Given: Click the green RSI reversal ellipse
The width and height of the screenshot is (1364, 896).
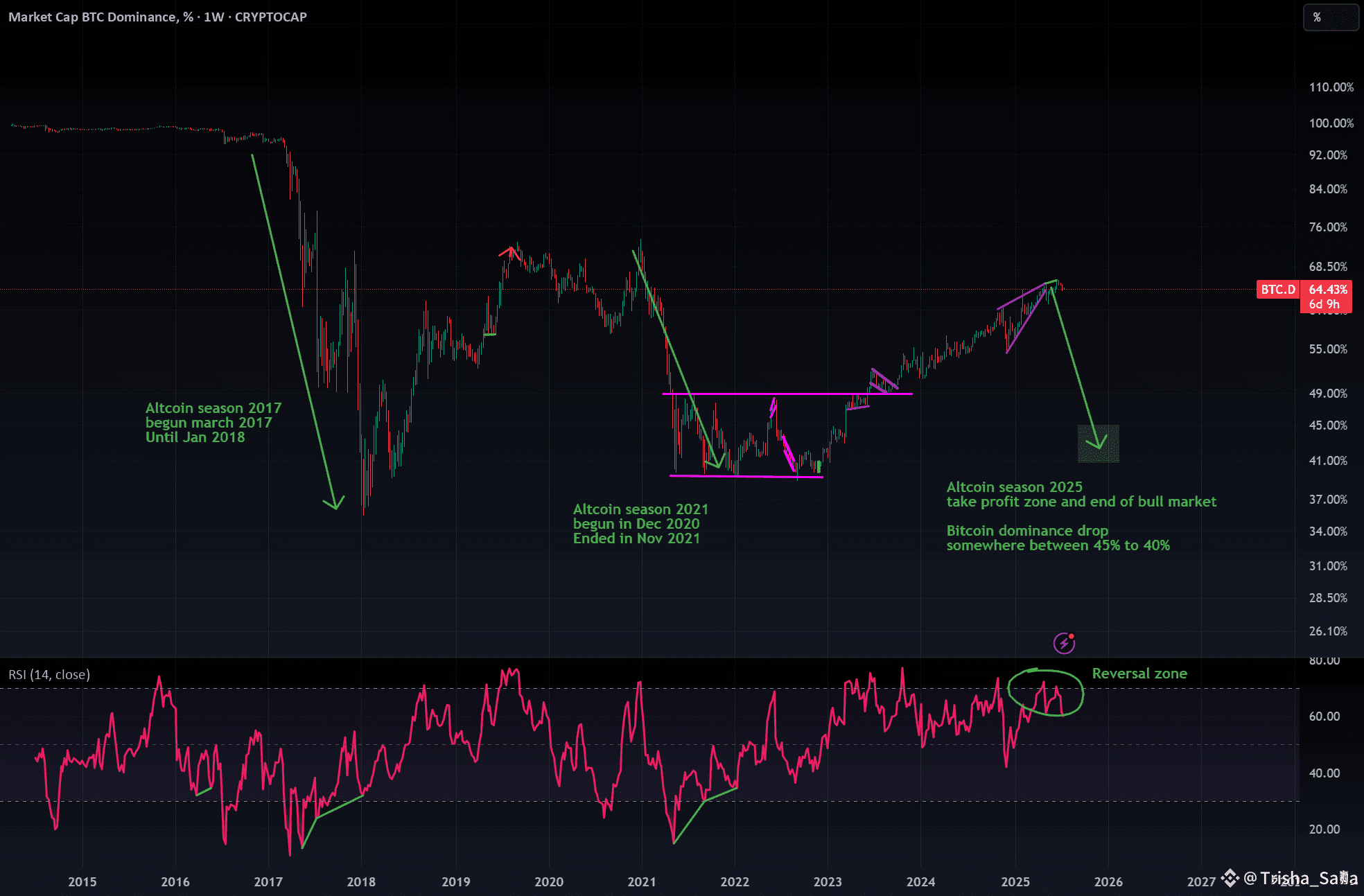Looking at the screenshot, I should point(1044,692).
